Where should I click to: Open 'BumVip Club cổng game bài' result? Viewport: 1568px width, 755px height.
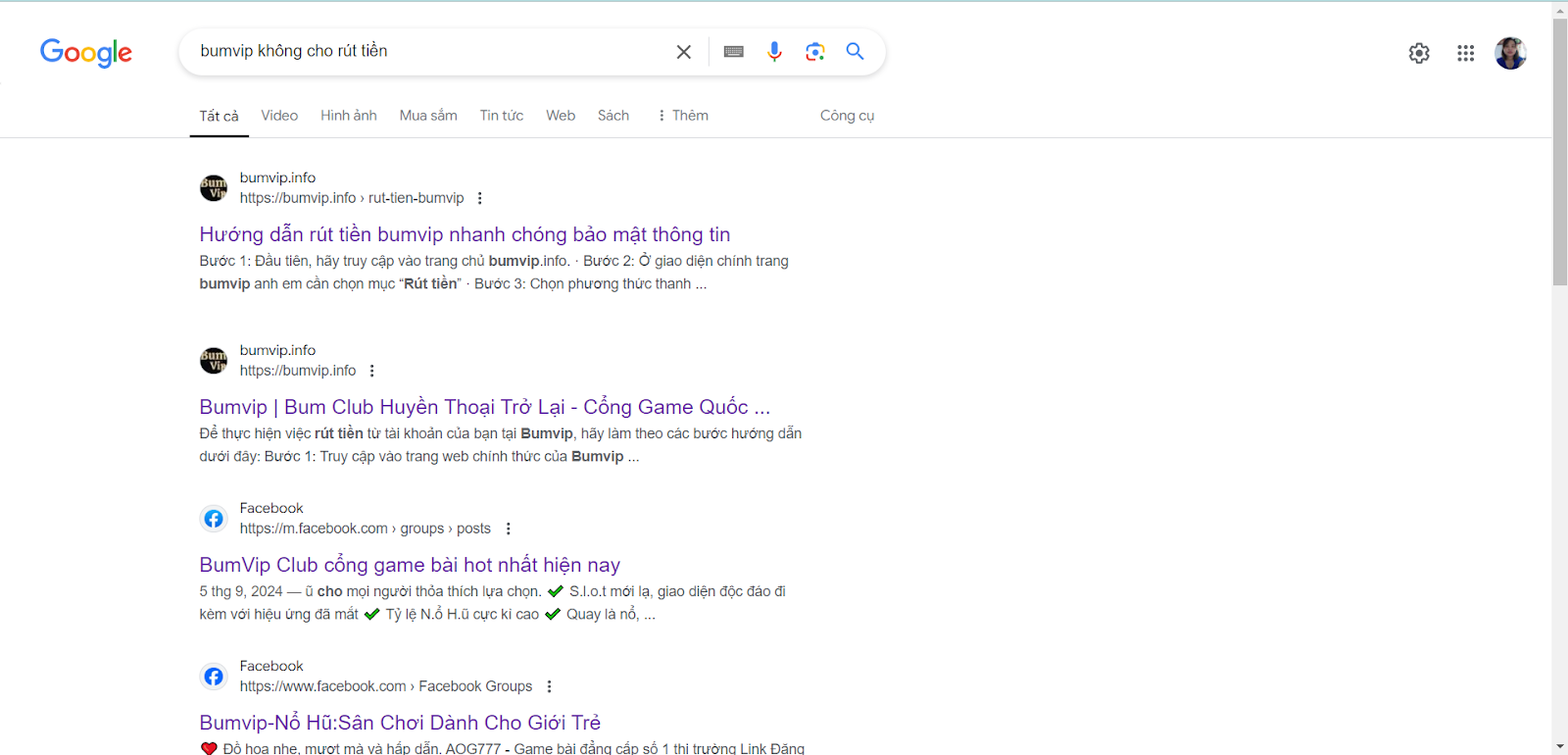[410, 565]
